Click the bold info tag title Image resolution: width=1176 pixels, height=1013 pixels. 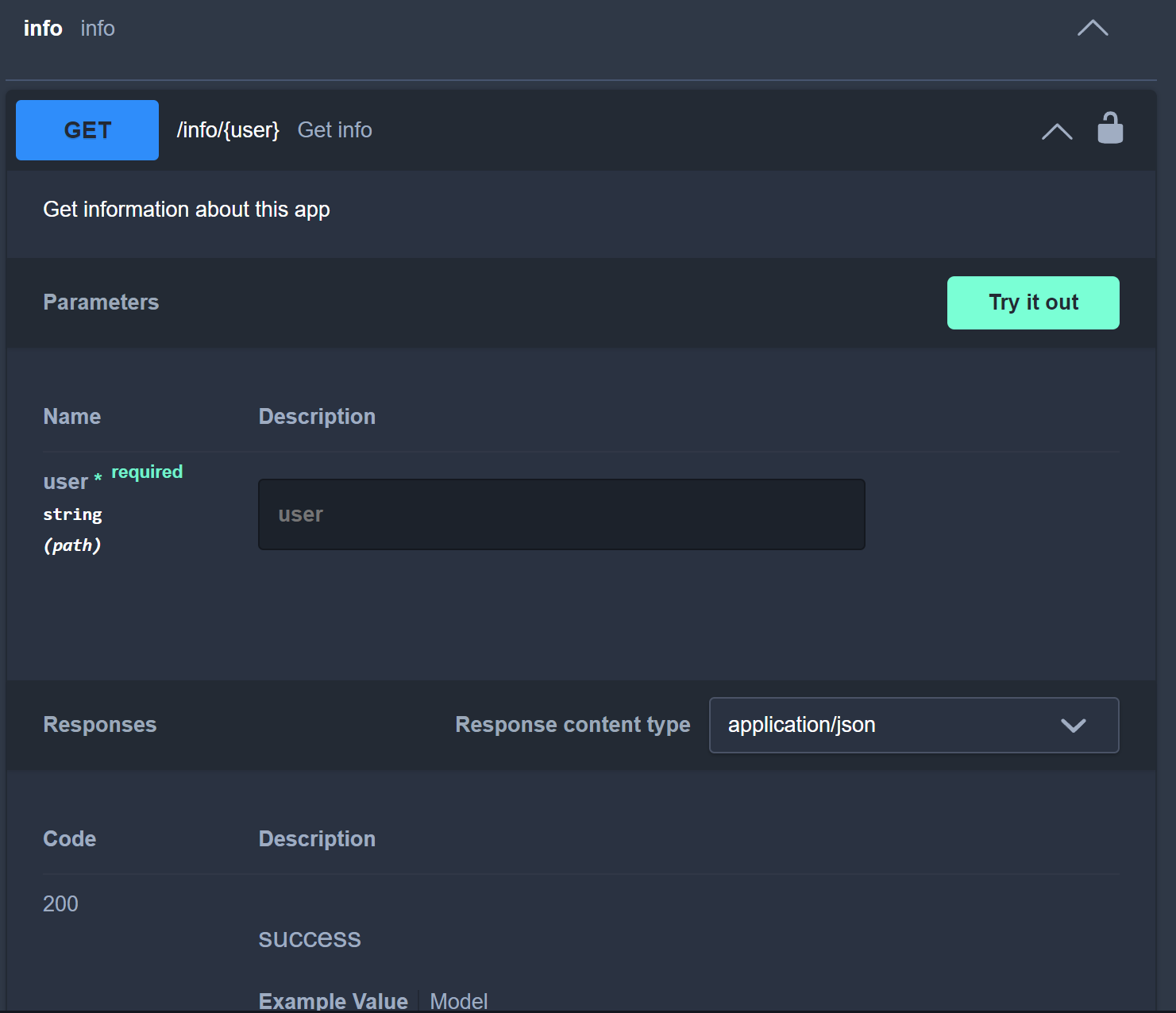point(43,29)
